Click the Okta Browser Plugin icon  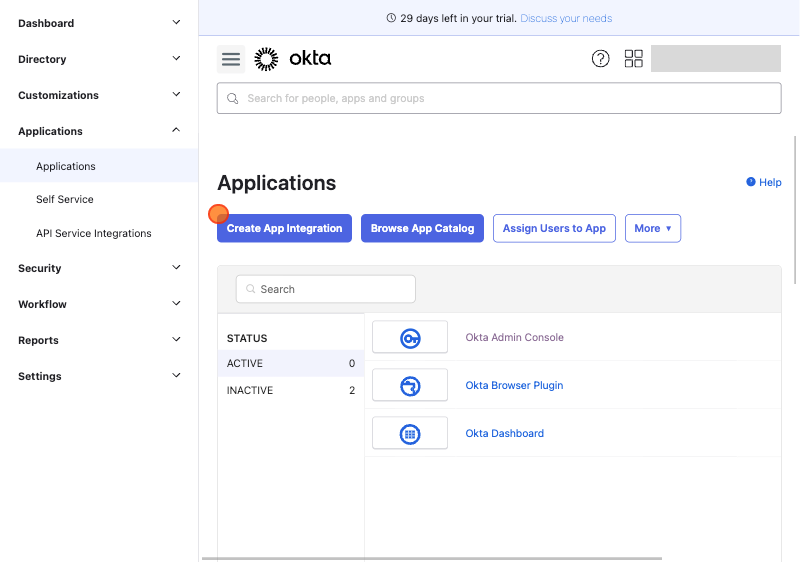410,385
